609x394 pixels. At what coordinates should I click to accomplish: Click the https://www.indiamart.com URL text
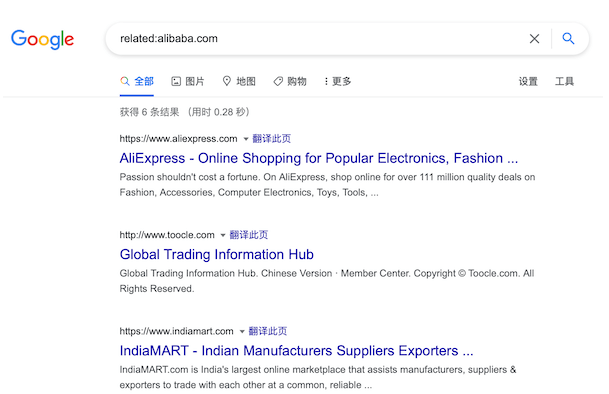(177, 331)
